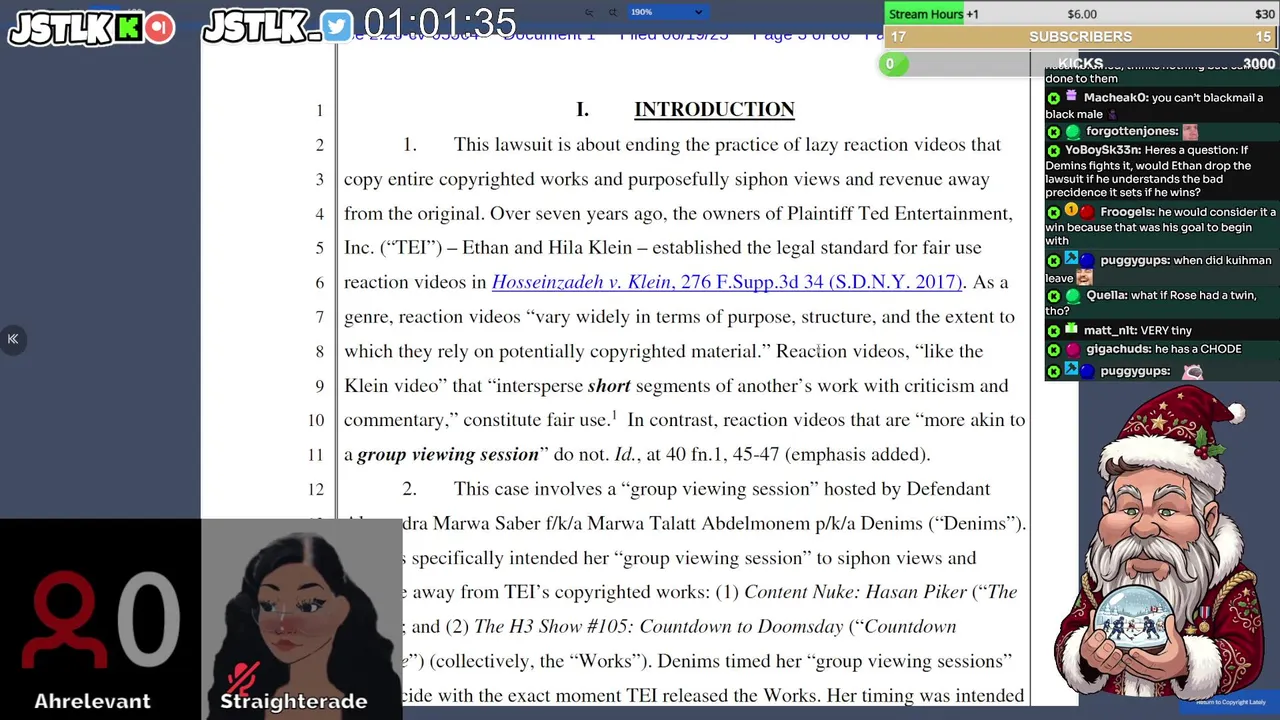The height and width of the screenshot is (720, 1280).
Task: Click the green badge beside forgottenjones
Action: [x=1072, y=132]
